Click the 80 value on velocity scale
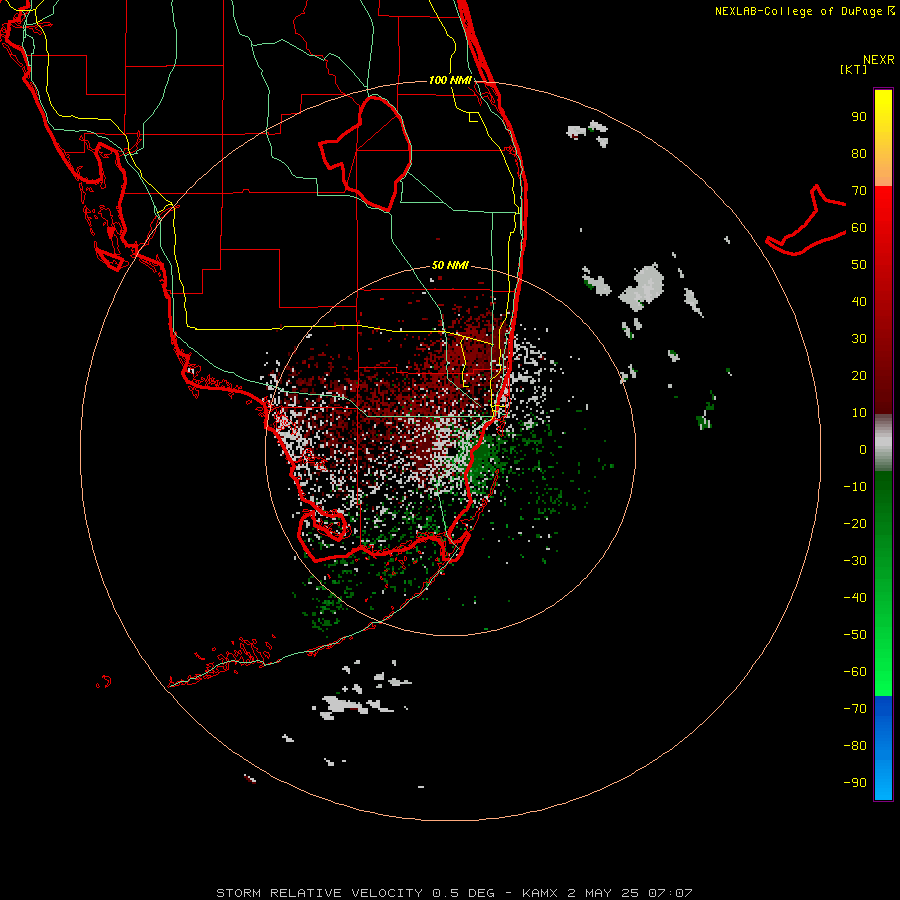Screen dimensions: 900x900 (x=859, y=153)
